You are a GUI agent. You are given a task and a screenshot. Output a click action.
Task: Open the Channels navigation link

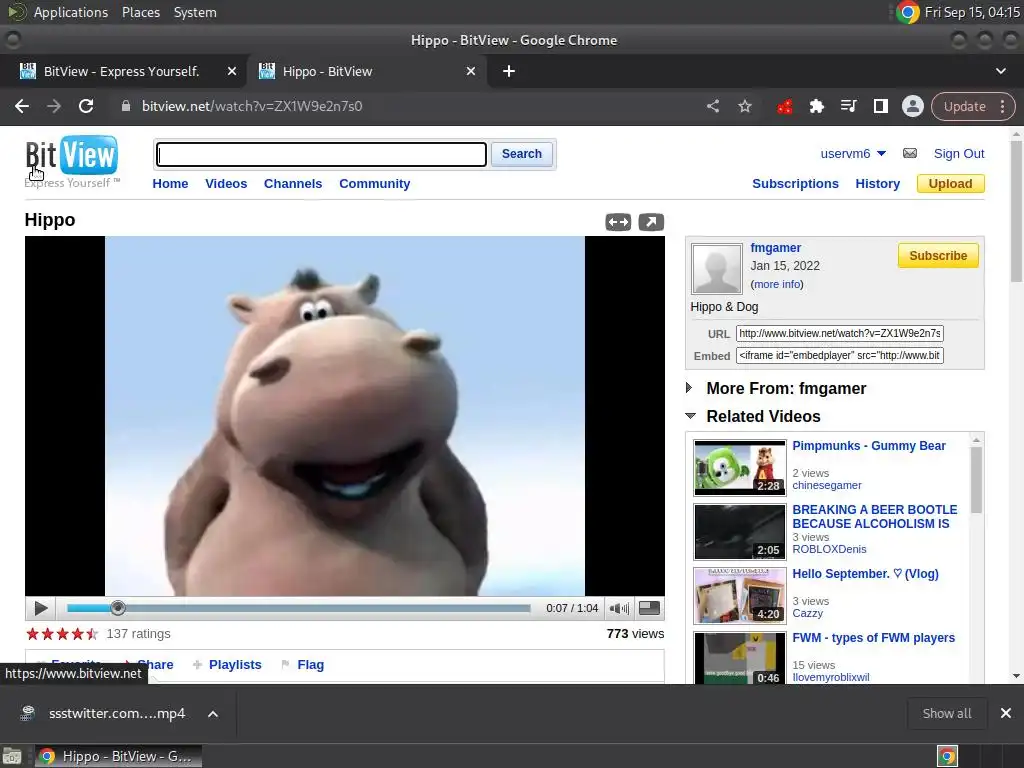tap(293, 184)
